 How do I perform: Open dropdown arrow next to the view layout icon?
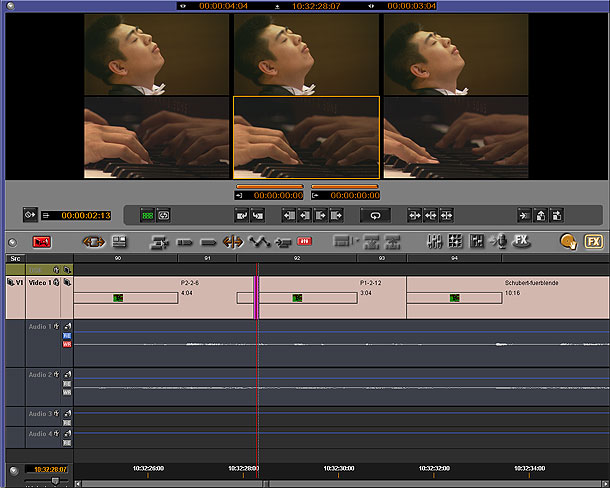[x=359, y=241]
